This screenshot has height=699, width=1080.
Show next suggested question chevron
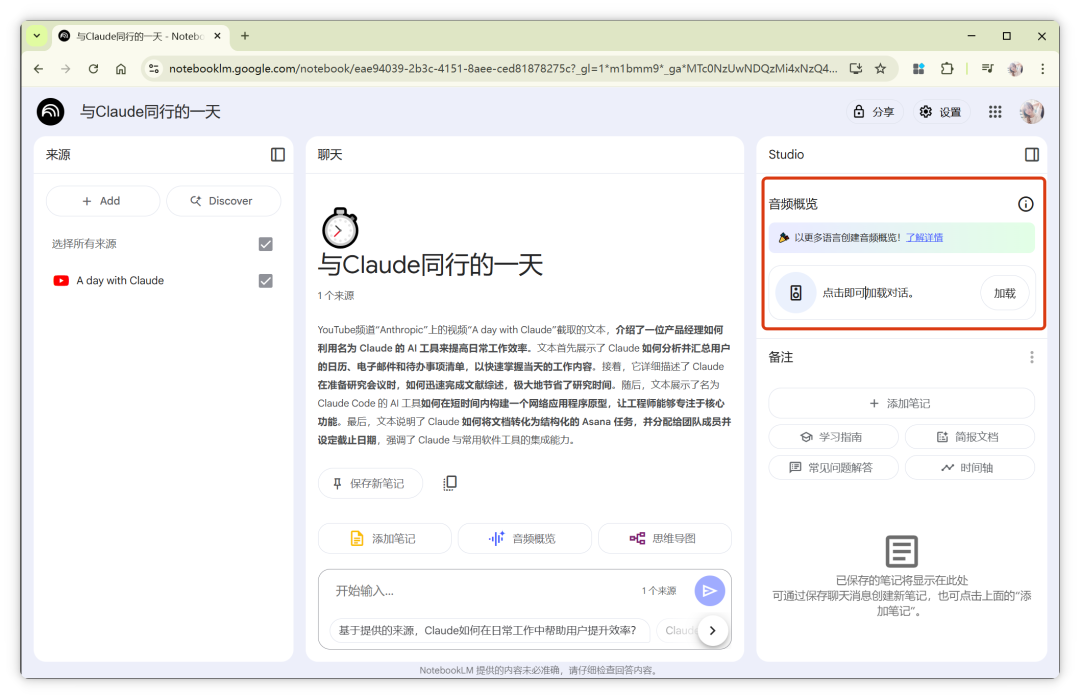pos(712,630)
